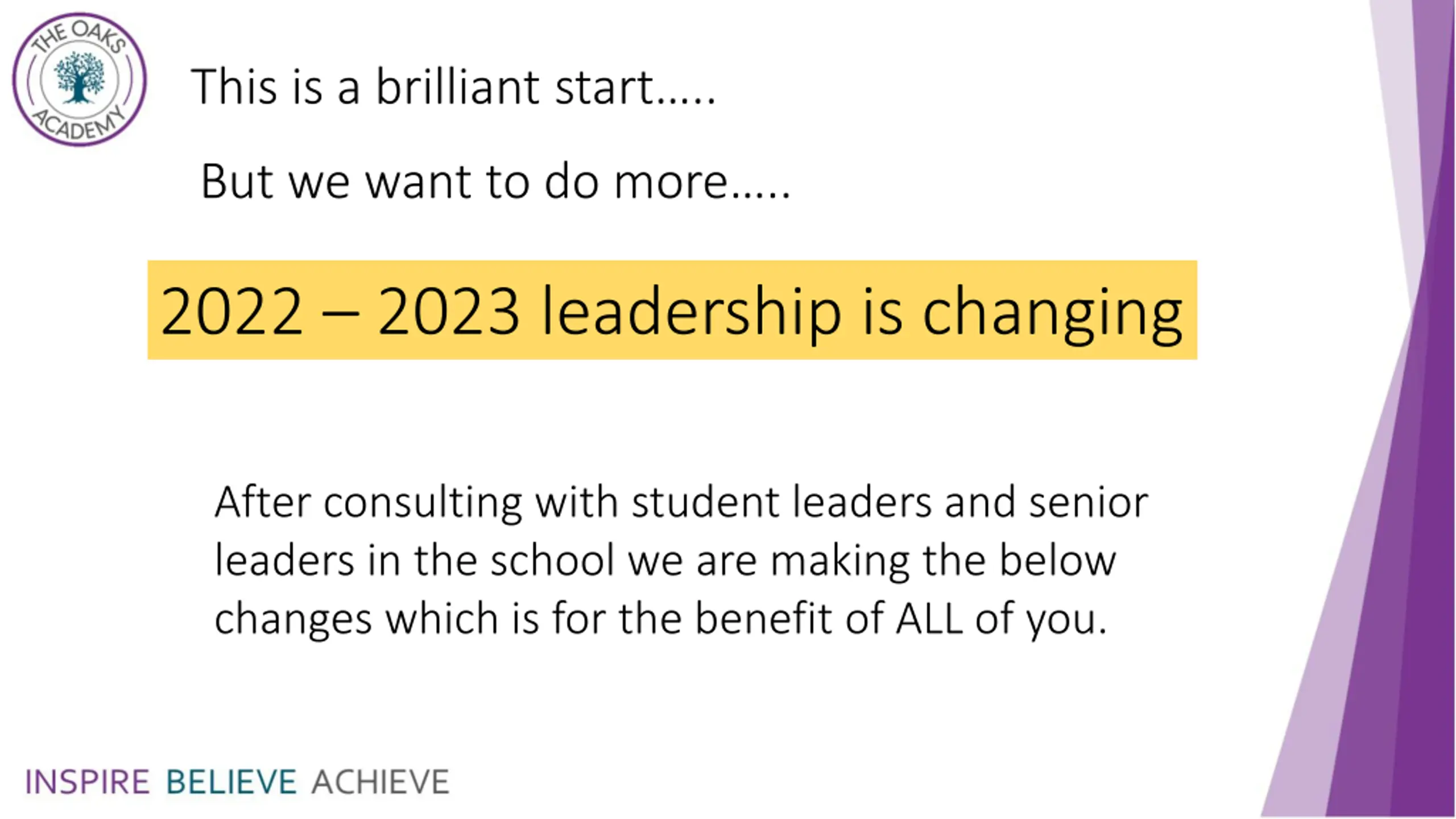1456x819 pixels.
Task: Click the purple "INSPIRE" motto word
Action: tap(87, 781)
